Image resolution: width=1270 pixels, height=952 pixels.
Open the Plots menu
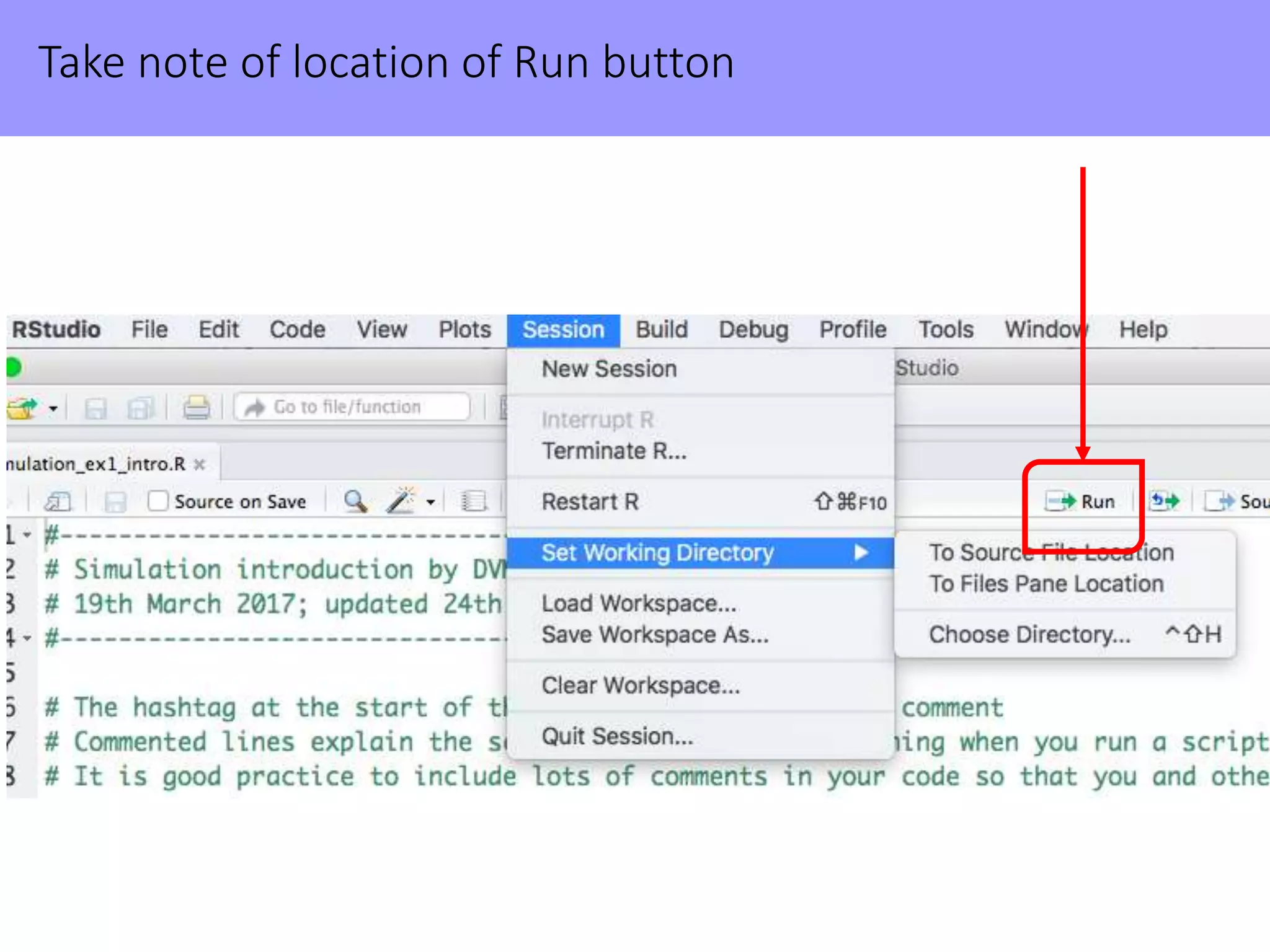[x=465, y=330]
